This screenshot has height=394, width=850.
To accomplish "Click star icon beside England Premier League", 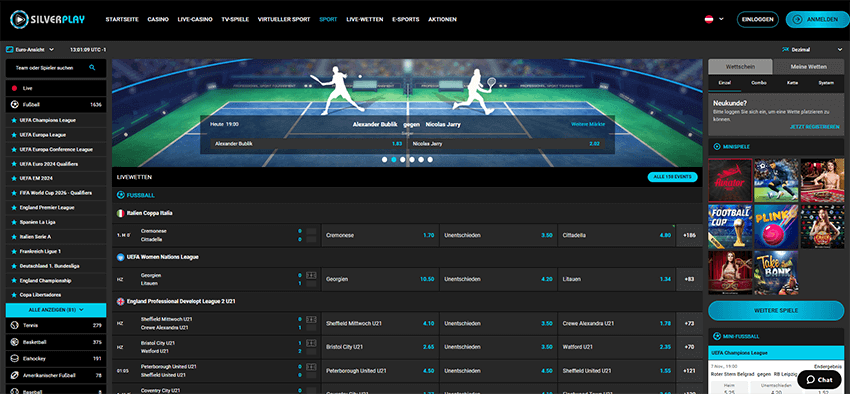I will 14,208.
